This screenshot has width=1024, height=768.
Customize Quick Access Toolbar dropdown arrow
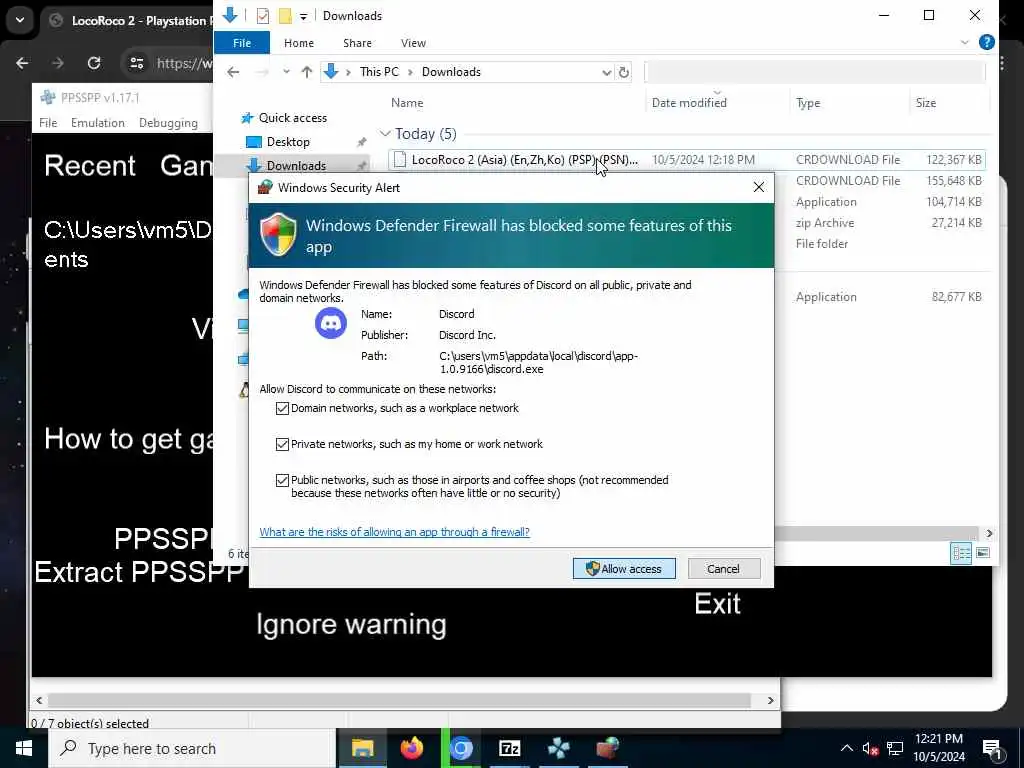304,16
